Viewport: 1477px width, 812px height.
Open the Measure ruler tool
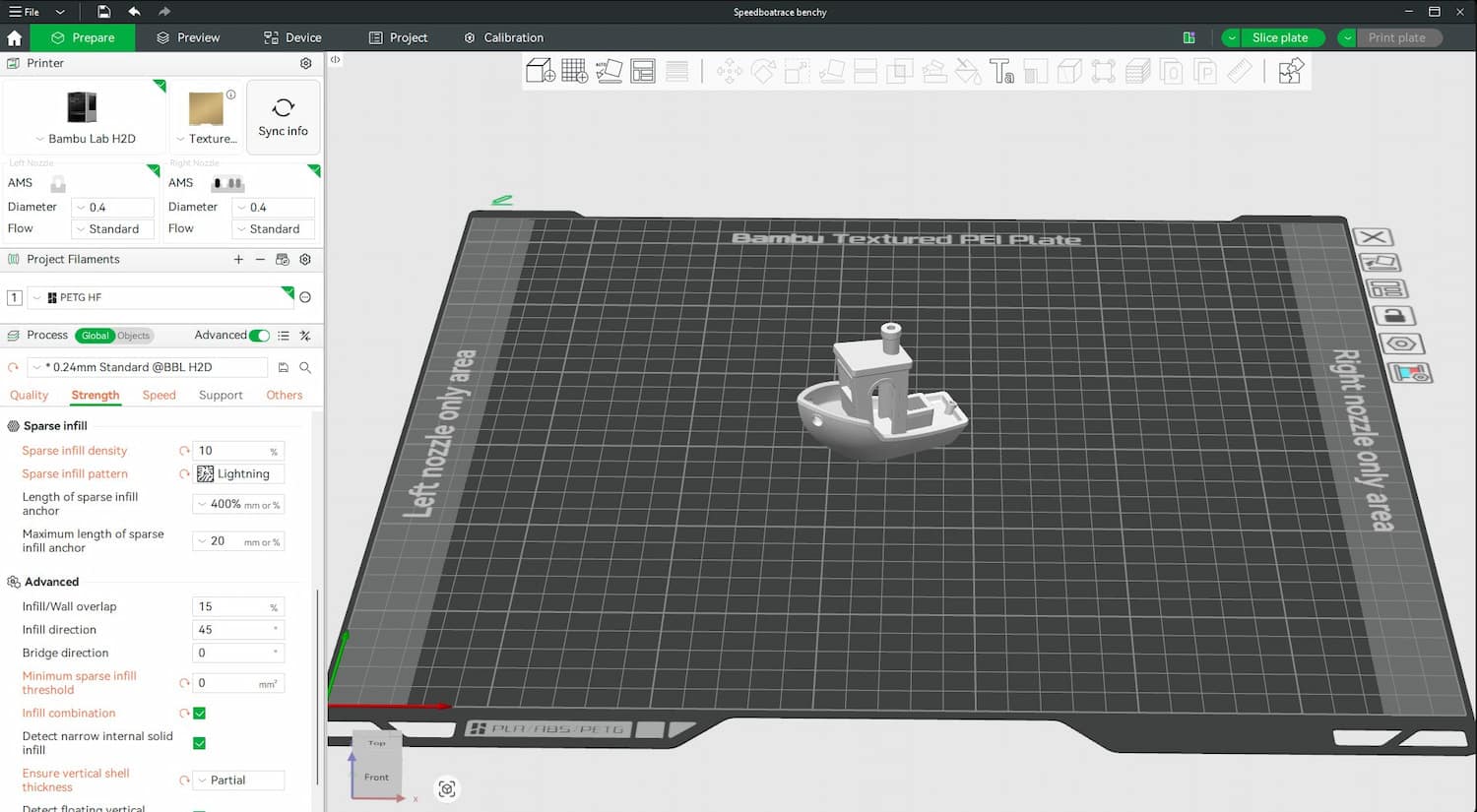[1239, 71]
